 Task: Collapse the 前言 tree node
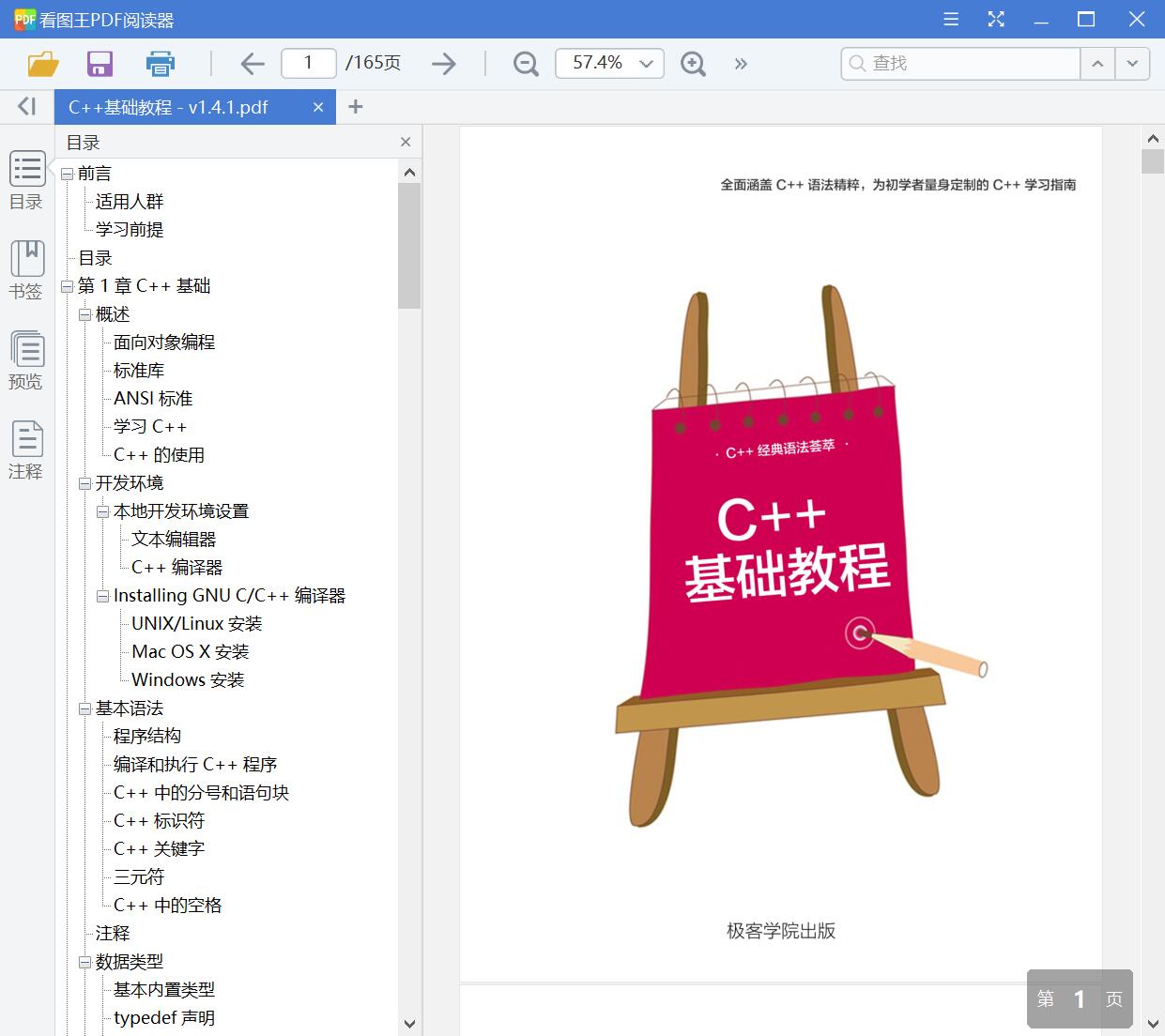(66, 173)
